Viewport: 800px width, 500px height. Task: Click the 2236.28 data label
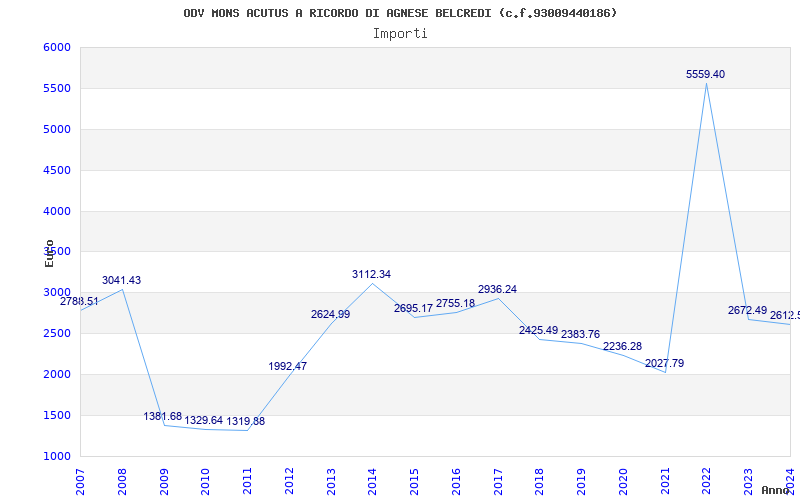(x=622, y=347)
